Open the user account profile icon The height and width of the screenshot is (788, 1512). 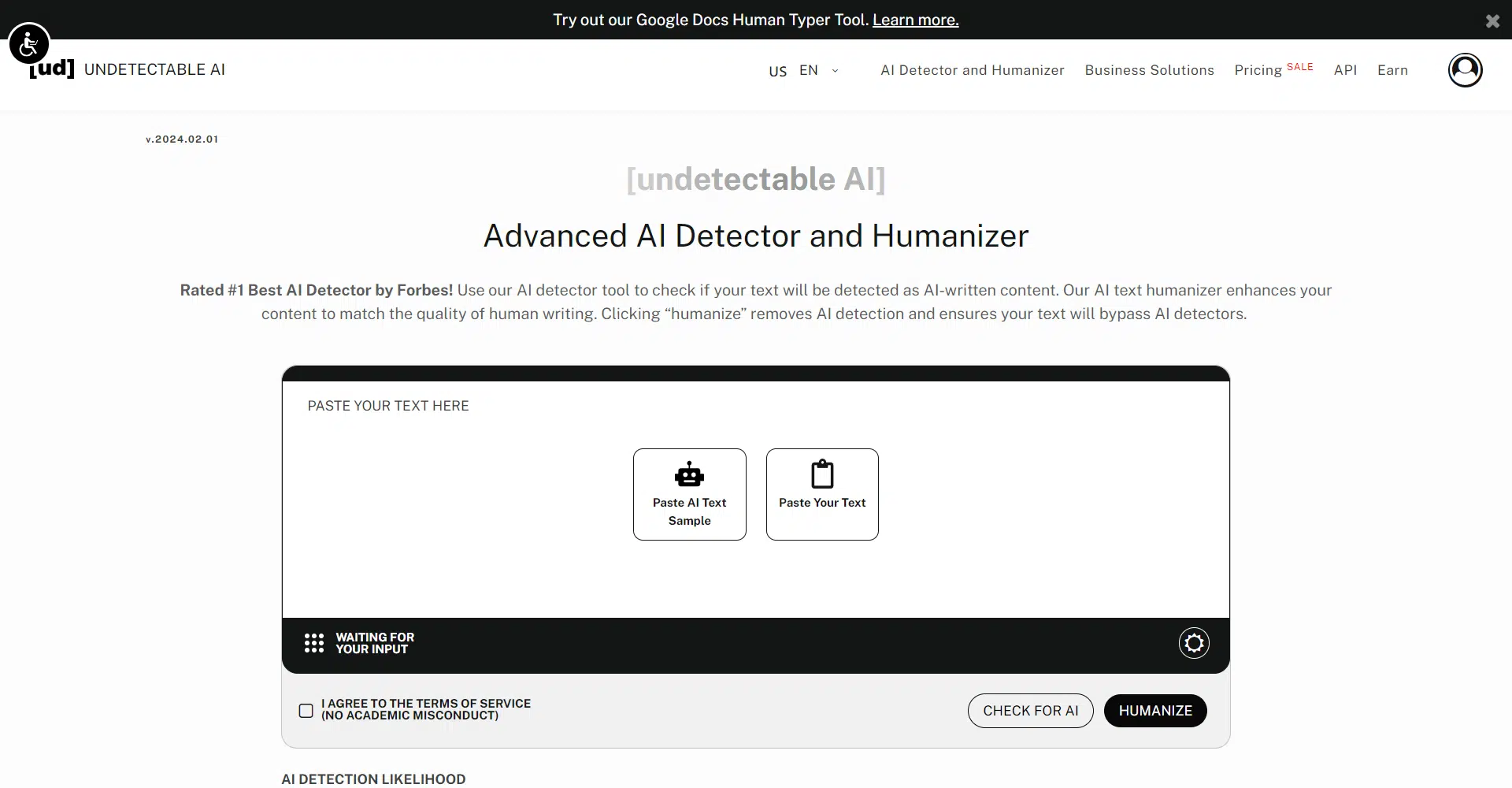pyautogui.click(x=1465, y=70)
